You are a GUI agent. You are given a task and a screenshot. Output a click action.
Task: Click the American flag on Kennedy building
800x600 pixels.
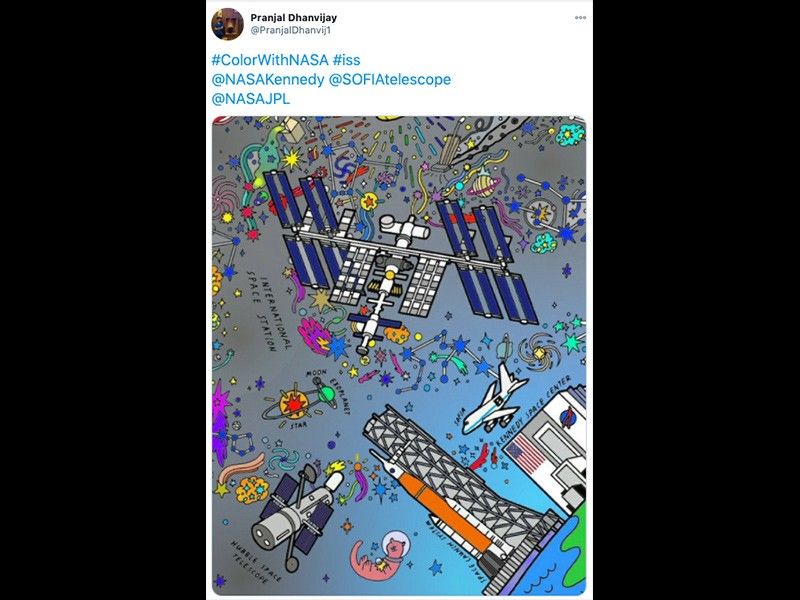point(525,454)
